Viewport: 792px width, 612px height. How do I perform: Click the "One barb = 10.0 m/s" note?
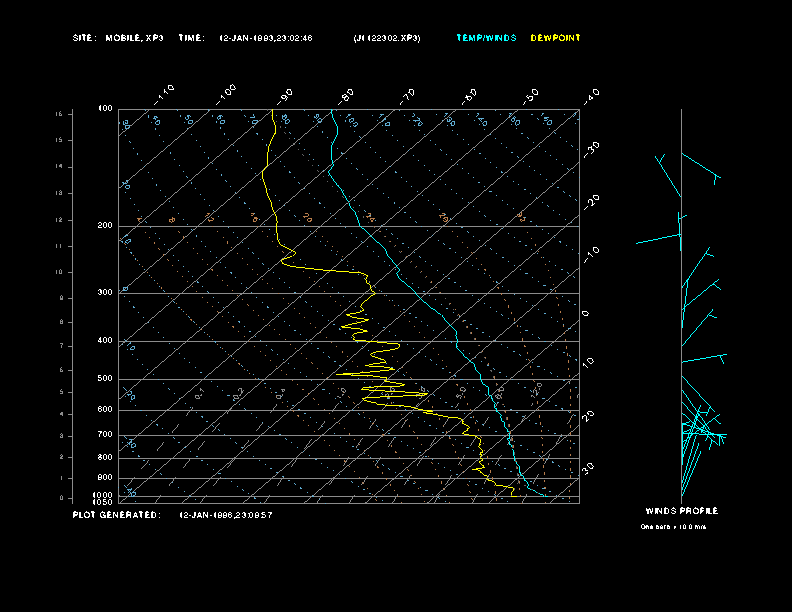click(673, 527)
